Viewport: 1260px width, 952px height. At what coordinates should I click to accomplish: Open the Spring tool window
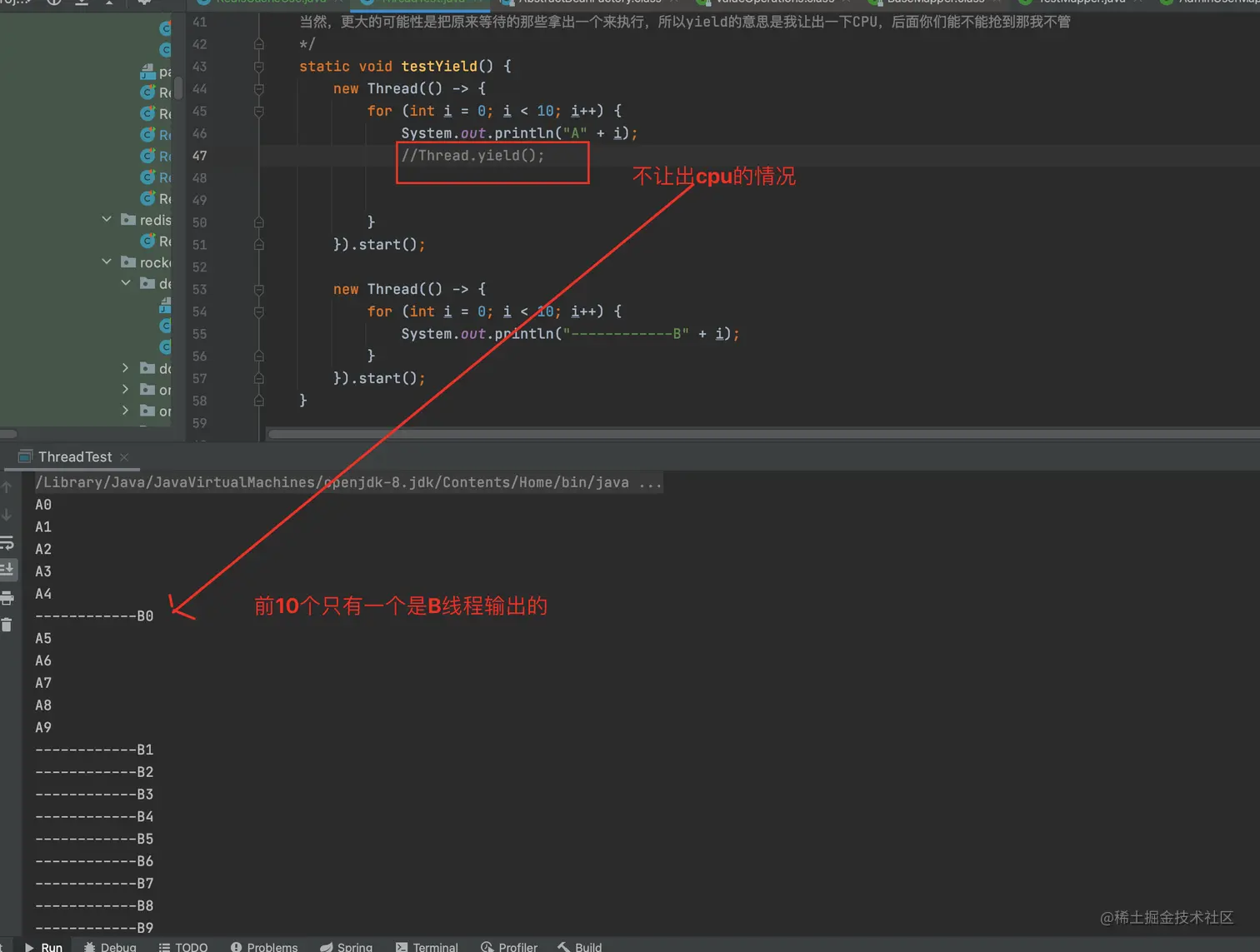(347, 947)
